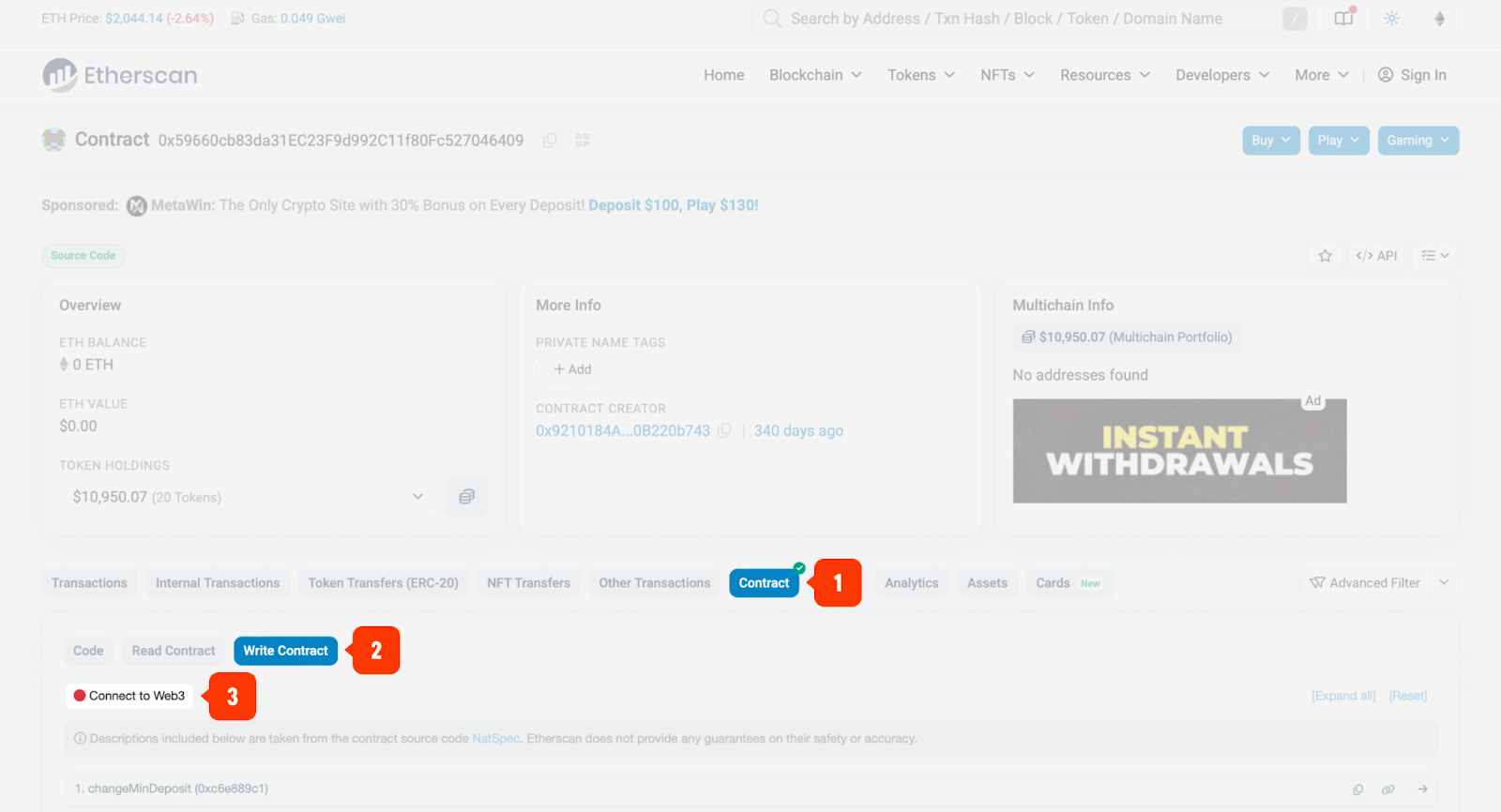Click Connect to Web3 button
The image size is (1501, 812).
(129, 696)
